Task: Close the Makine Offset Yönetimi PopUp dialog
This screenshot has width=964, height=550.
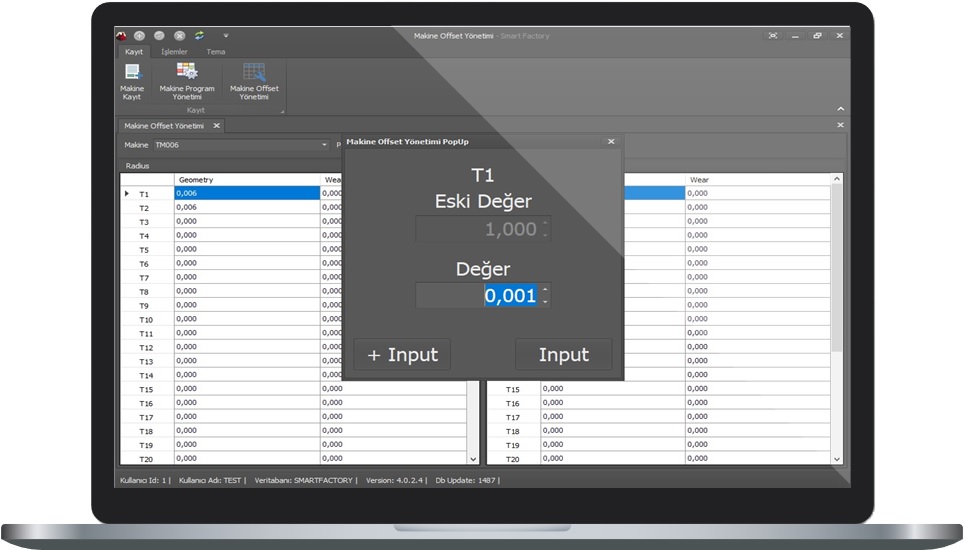Action: (611, 141)
